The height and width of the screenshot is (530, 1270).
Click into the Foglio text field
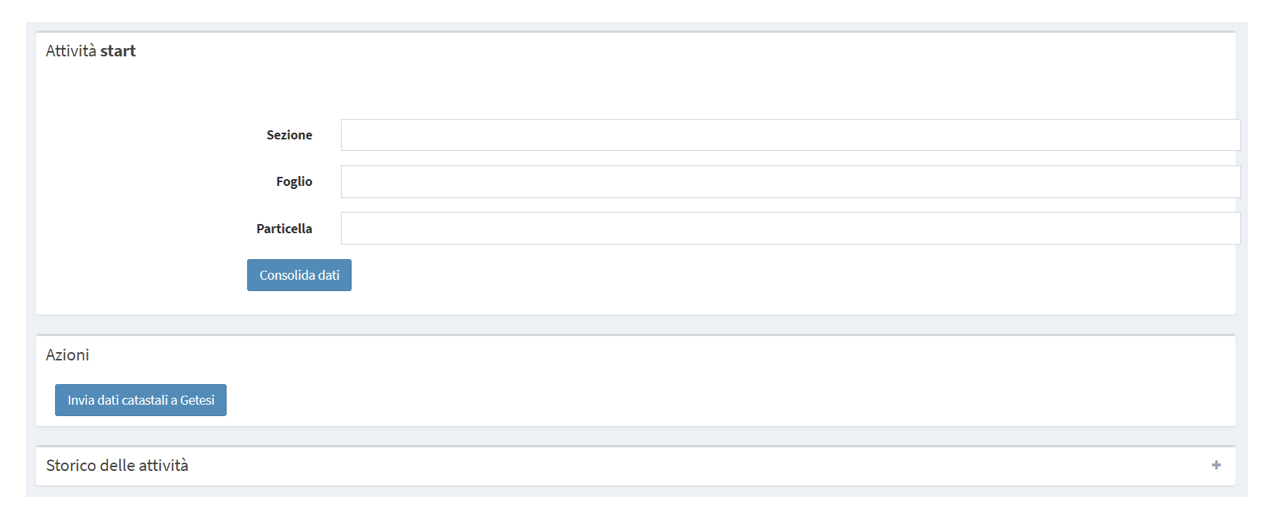(x=790, y=182)
